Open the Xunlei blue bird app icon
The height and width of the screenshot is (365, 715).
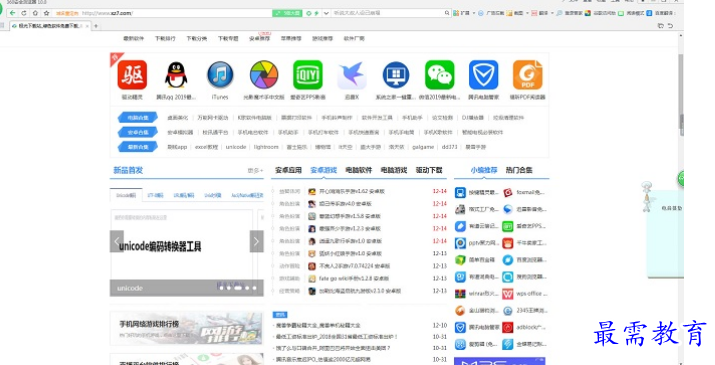352,75
